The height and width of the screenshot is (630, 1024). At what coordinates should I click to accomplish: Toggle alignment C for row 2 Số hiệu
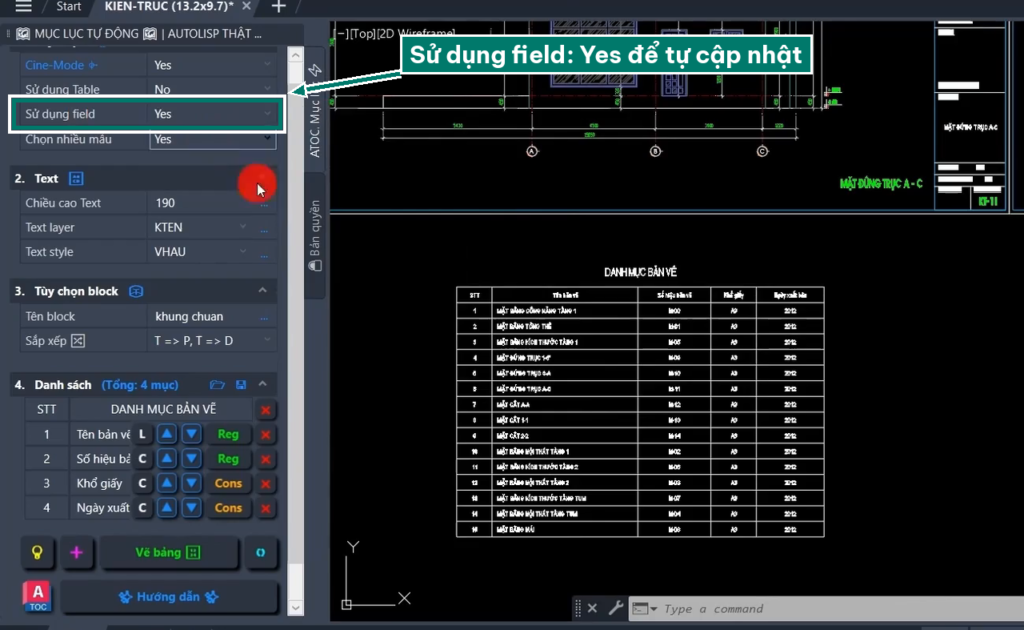tap(142, 459)
